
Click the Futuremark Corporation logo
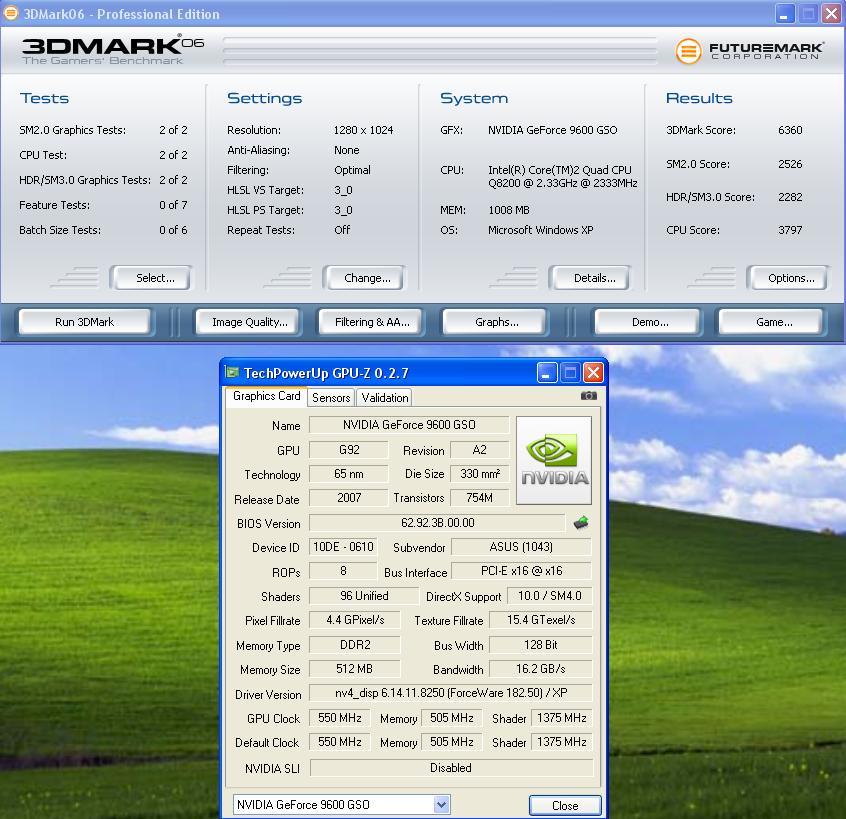[749, 51]
